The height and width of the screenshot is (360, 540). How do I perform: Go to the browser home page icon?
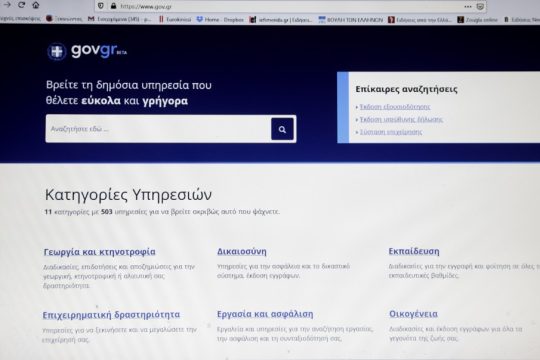click(x=35, y=5)
